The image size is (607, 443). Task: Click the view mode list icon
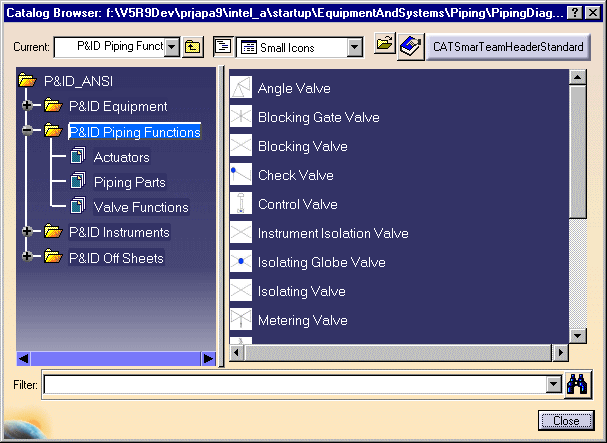[222, 47]
